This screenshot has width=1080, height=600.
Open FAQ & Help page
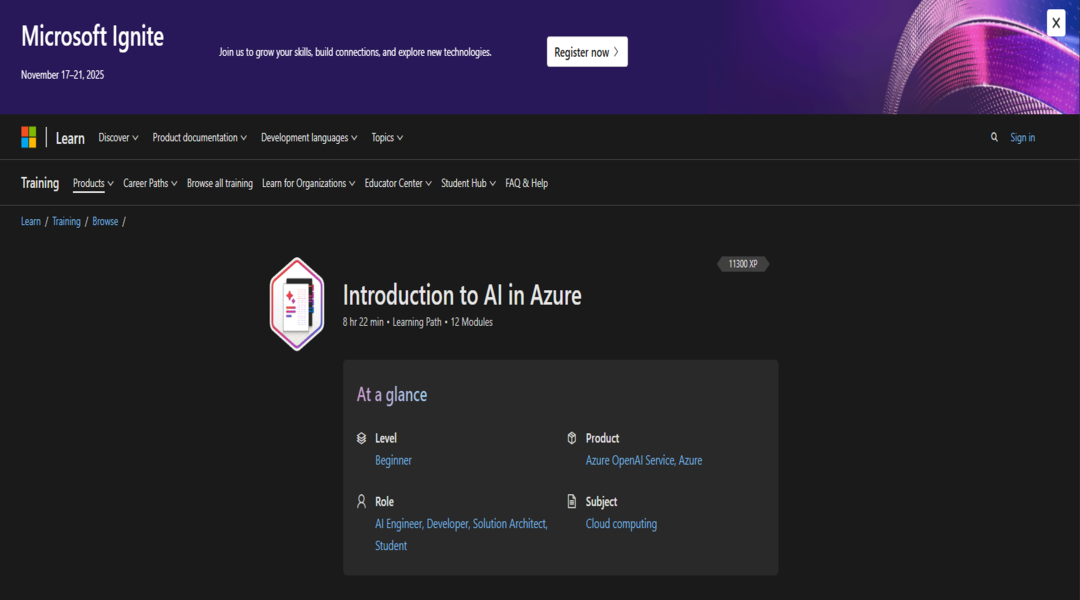(526, 183)
